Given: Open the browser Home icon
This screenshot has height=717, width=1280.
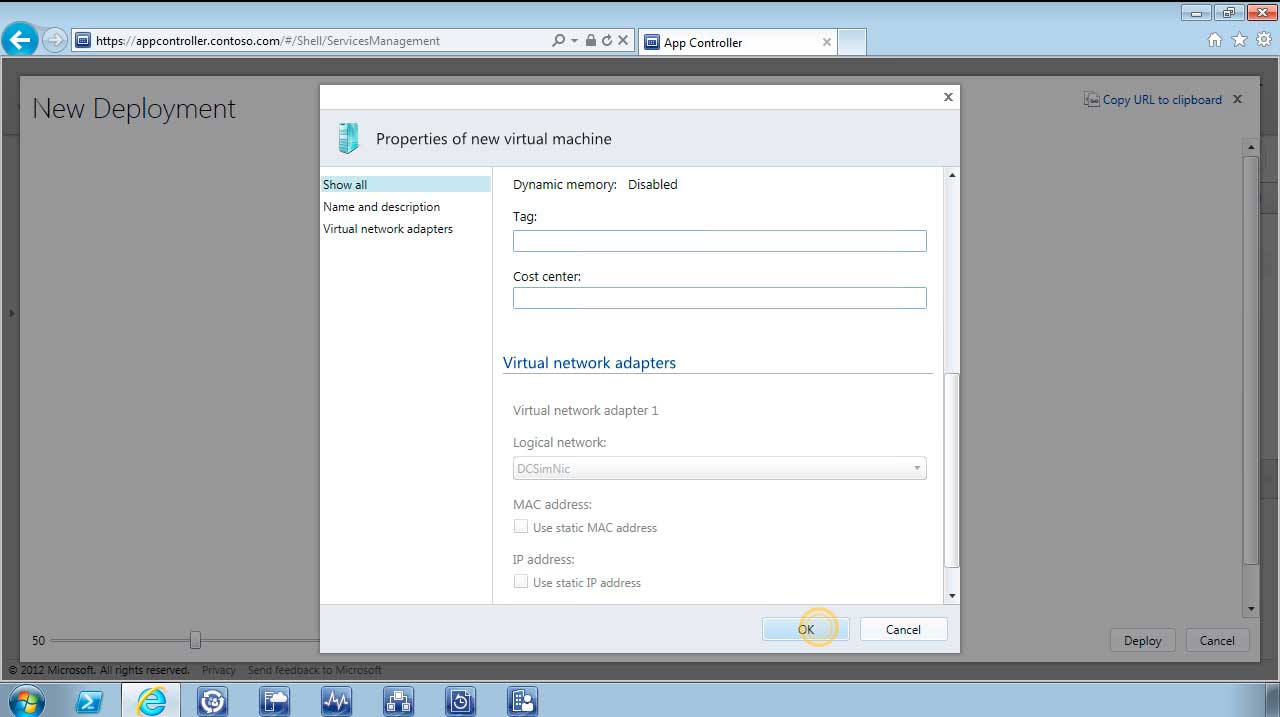Looking at the screenshot, I should (x=1215, y=40).
